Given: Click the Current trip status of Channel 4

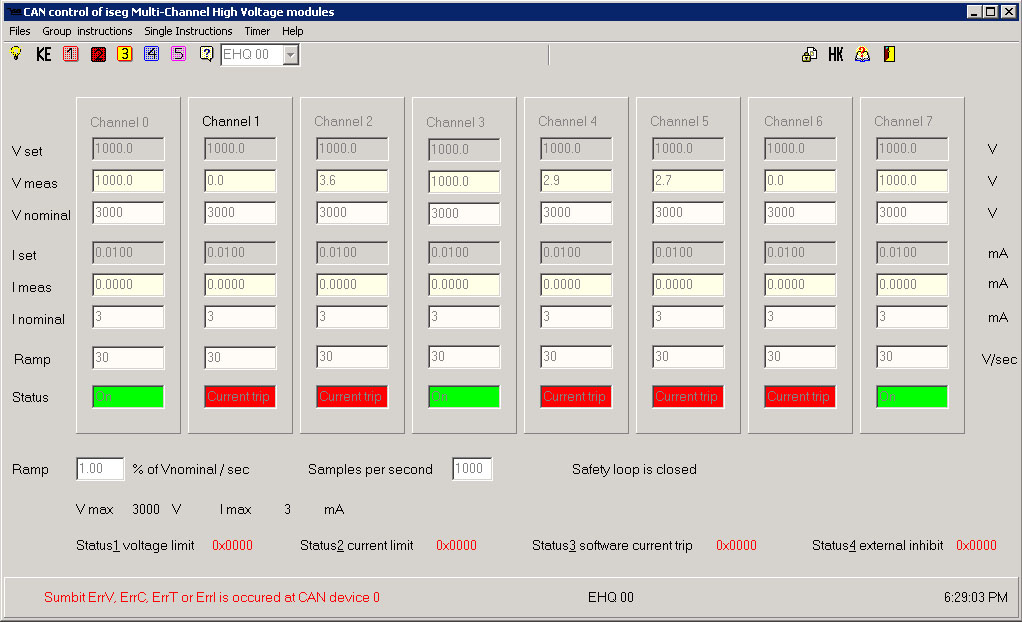Looking at the screenshot, I should point(576,396).
